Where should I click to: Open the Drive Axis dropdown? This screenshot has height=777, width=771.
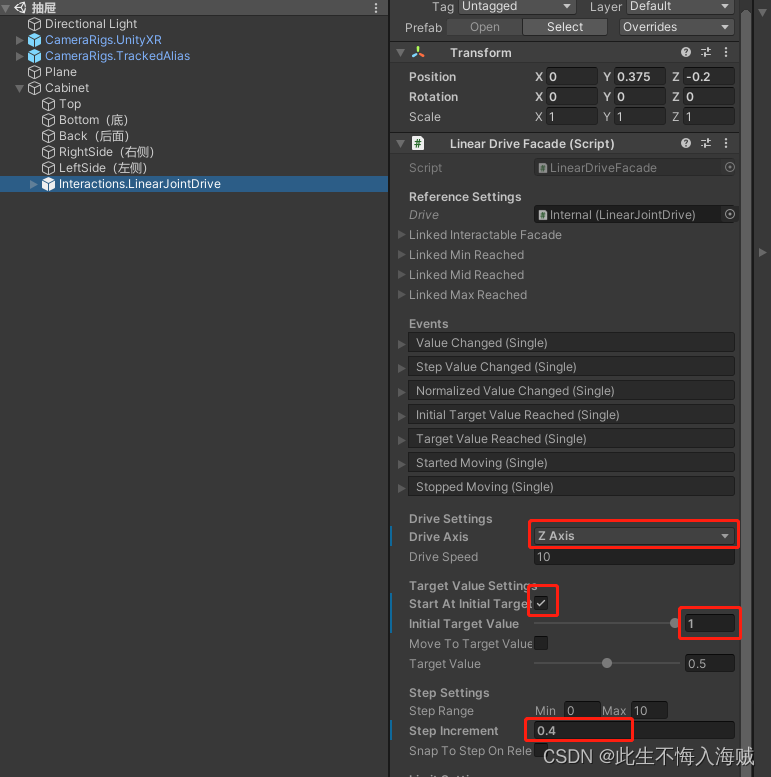(x=634, y=536)
